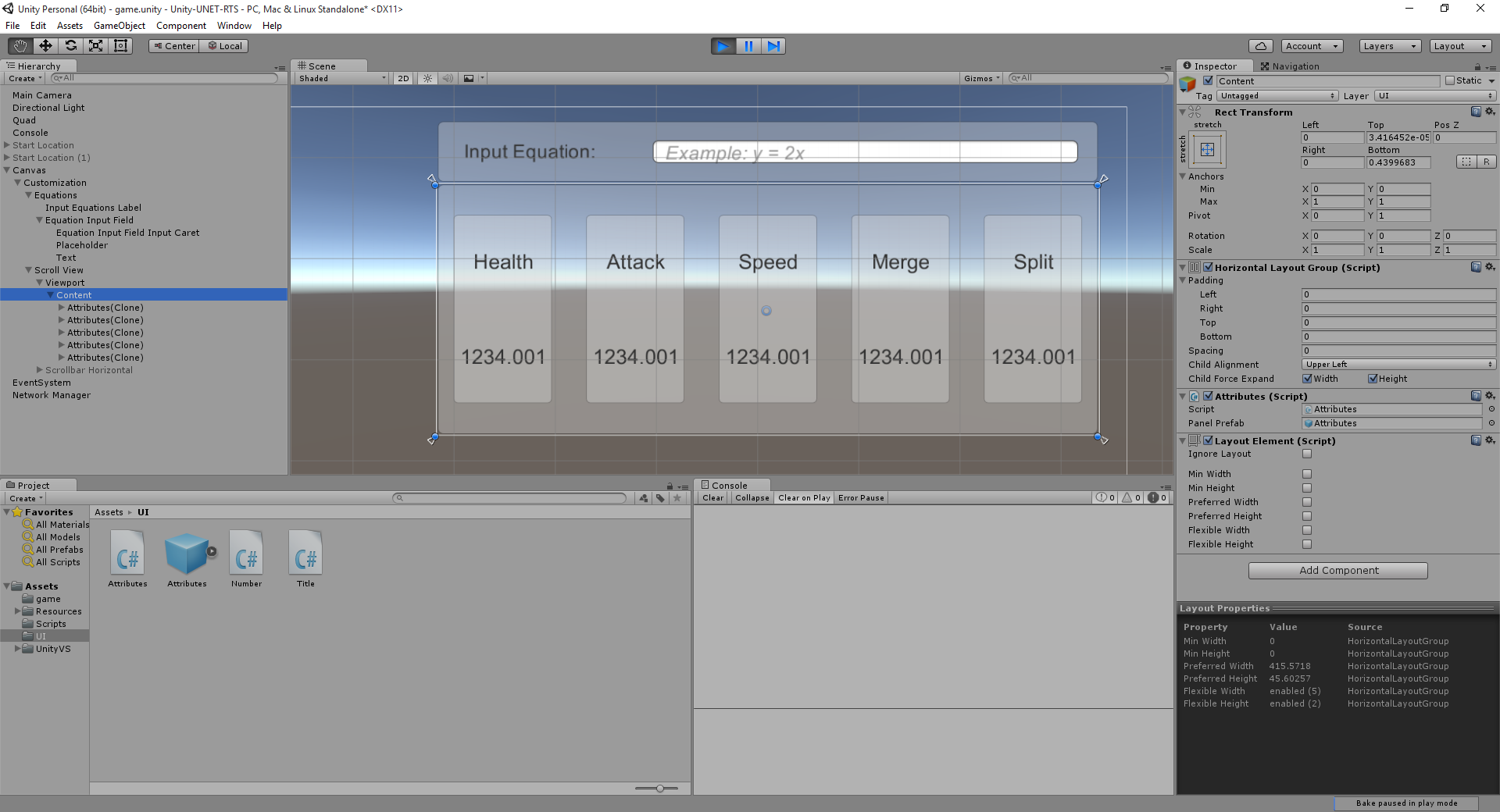Open the Unity Cloud services panel

[1260, 45]
